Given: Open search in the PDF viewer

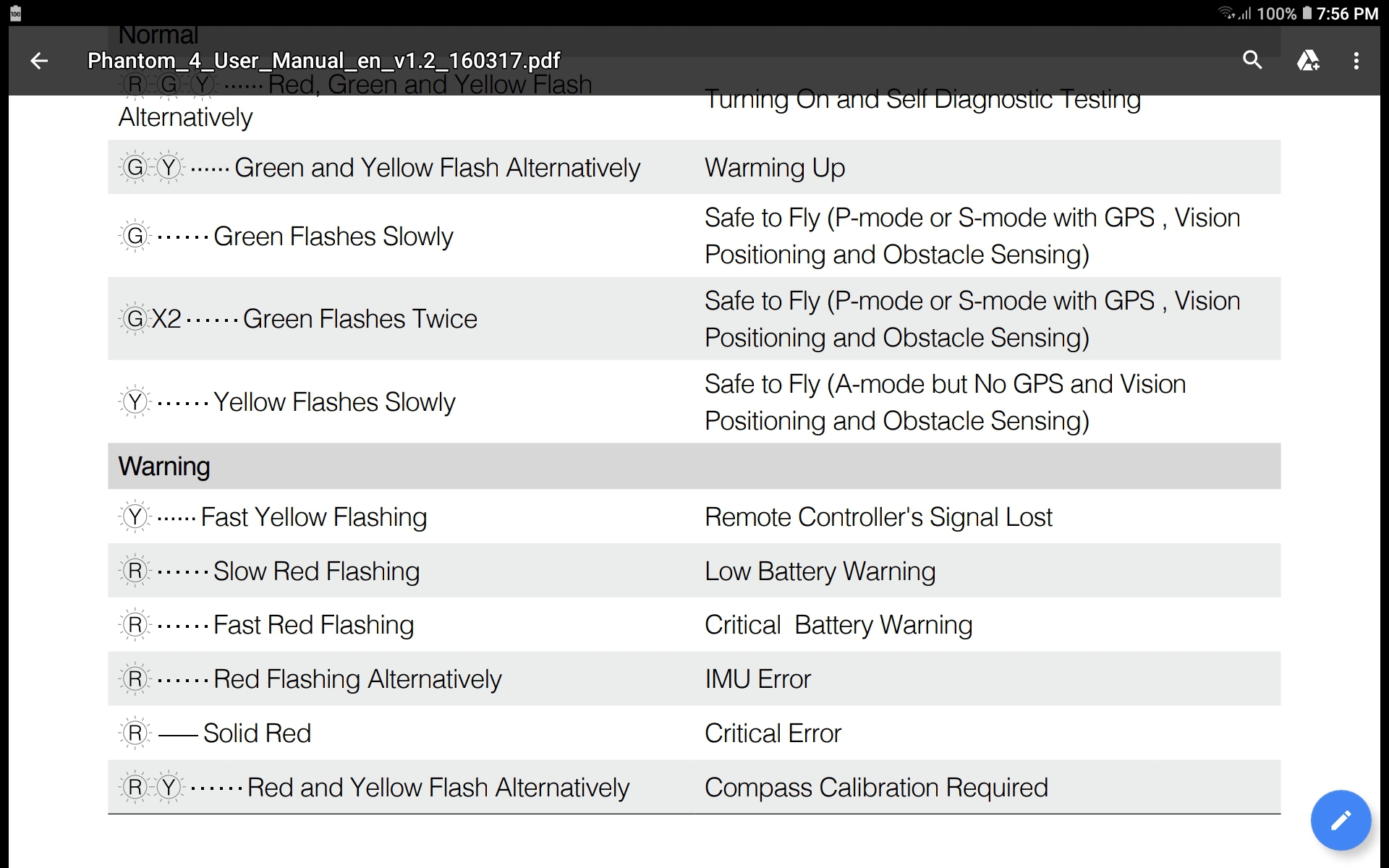Looking at the screenshot, I should 1252,60.
